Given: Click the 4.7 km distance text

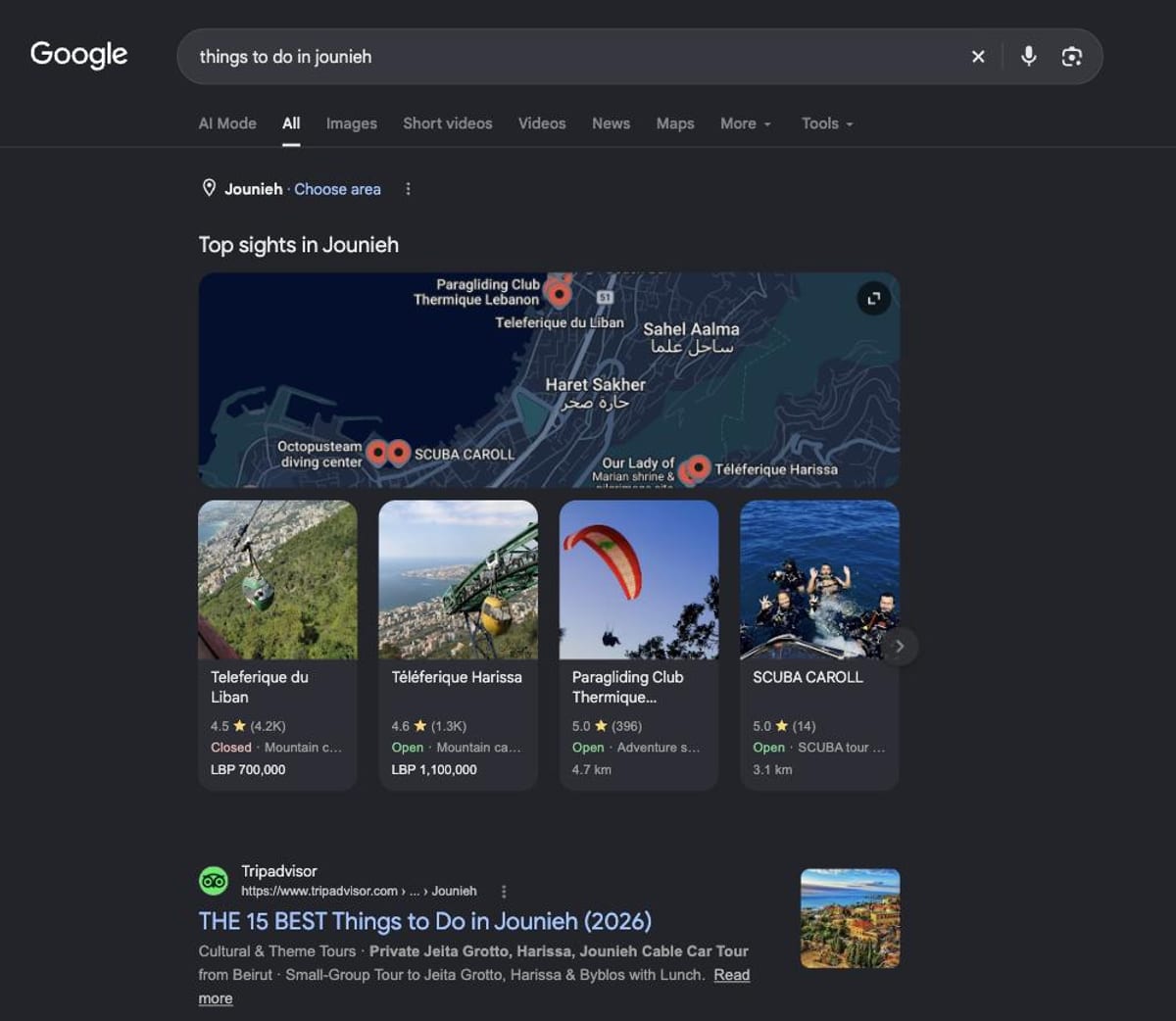Looking at the screenshot, I should point(592,769).
